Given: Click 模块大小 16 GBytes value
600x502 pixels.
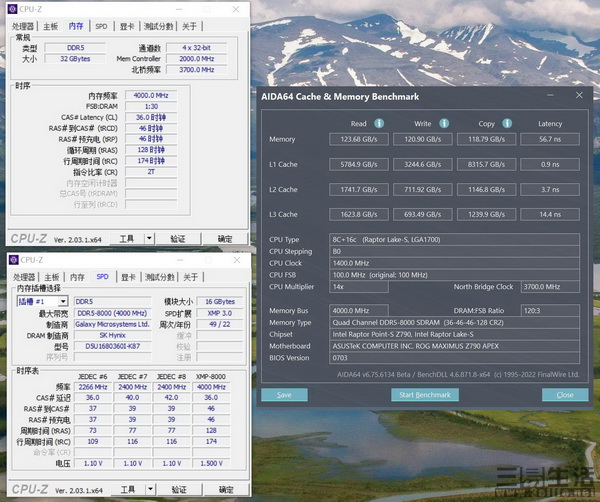Looking at the screenshot, I should click(220, 302).
